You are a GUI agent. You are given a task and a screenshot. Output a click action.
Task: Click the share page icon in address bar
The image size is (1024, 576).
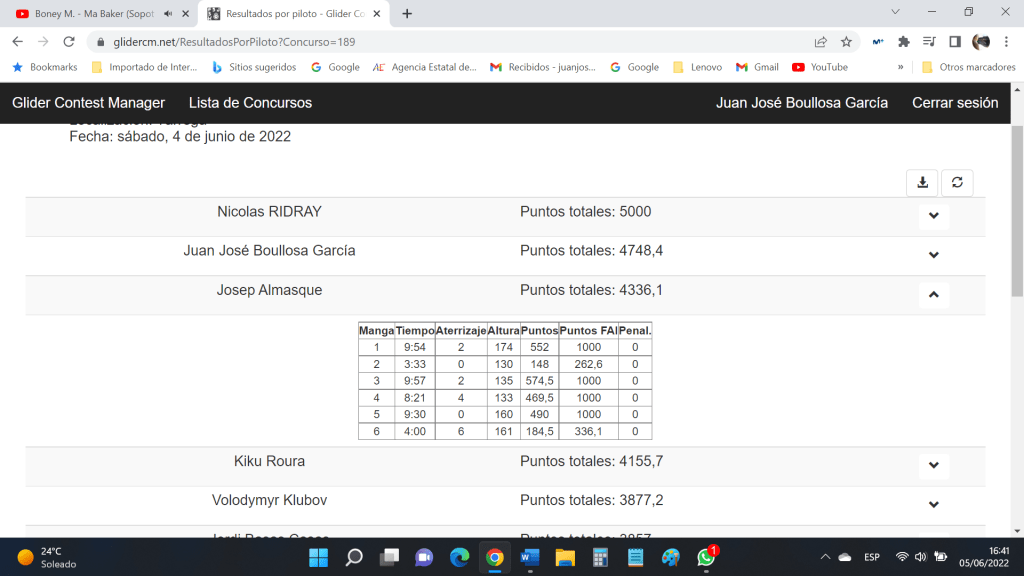coord(820,42)
